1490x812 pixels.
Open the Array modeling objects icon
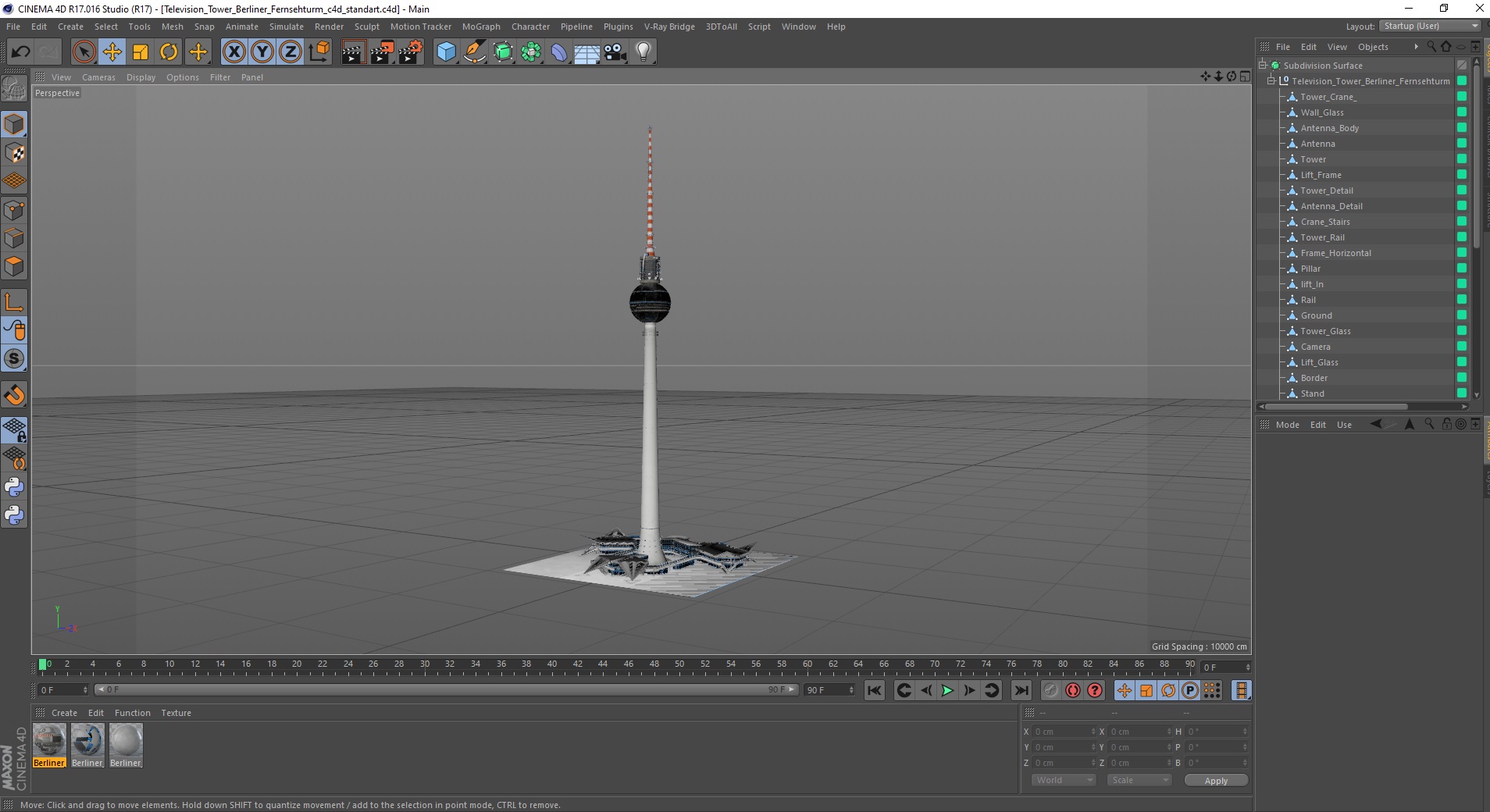point(532,52)
